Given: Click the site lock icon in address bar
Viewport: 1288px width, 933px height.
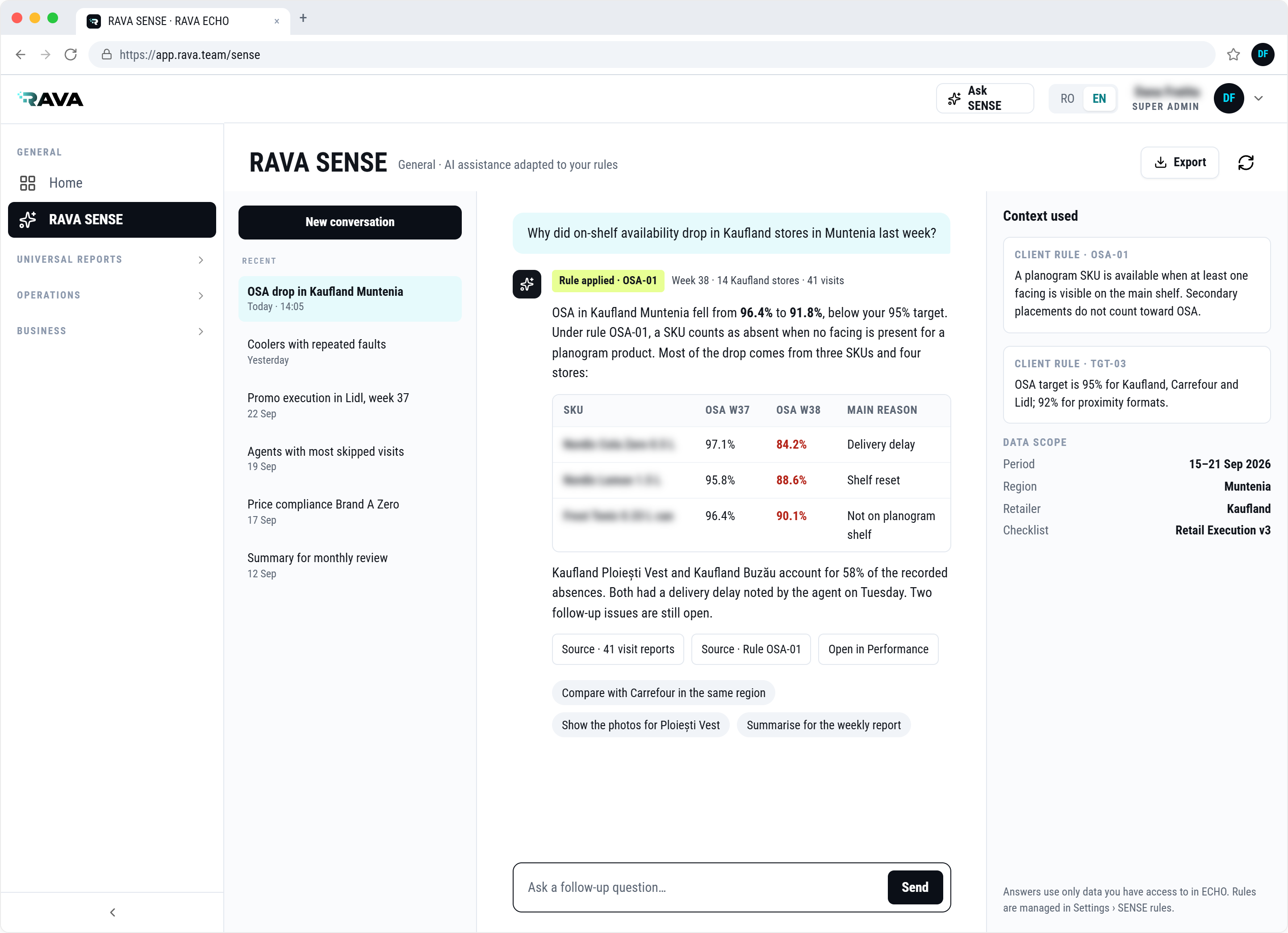Looking at the screenshot, I should click(106, 55).
